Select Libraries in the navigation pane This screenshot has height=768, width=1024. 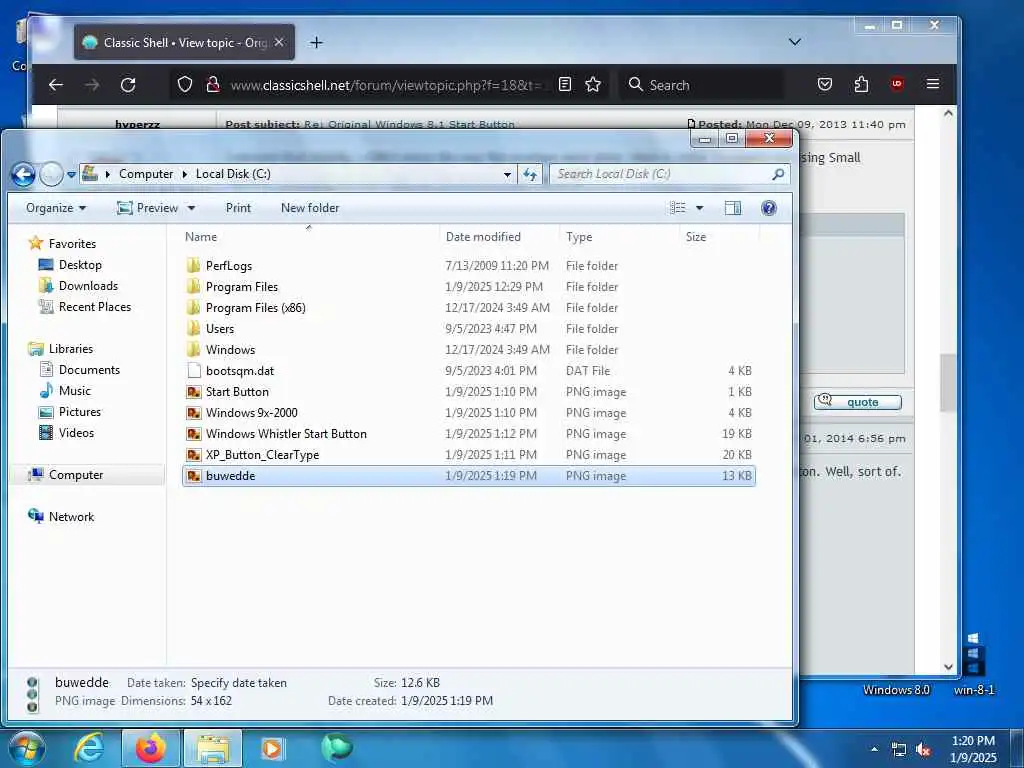(71, 349)
